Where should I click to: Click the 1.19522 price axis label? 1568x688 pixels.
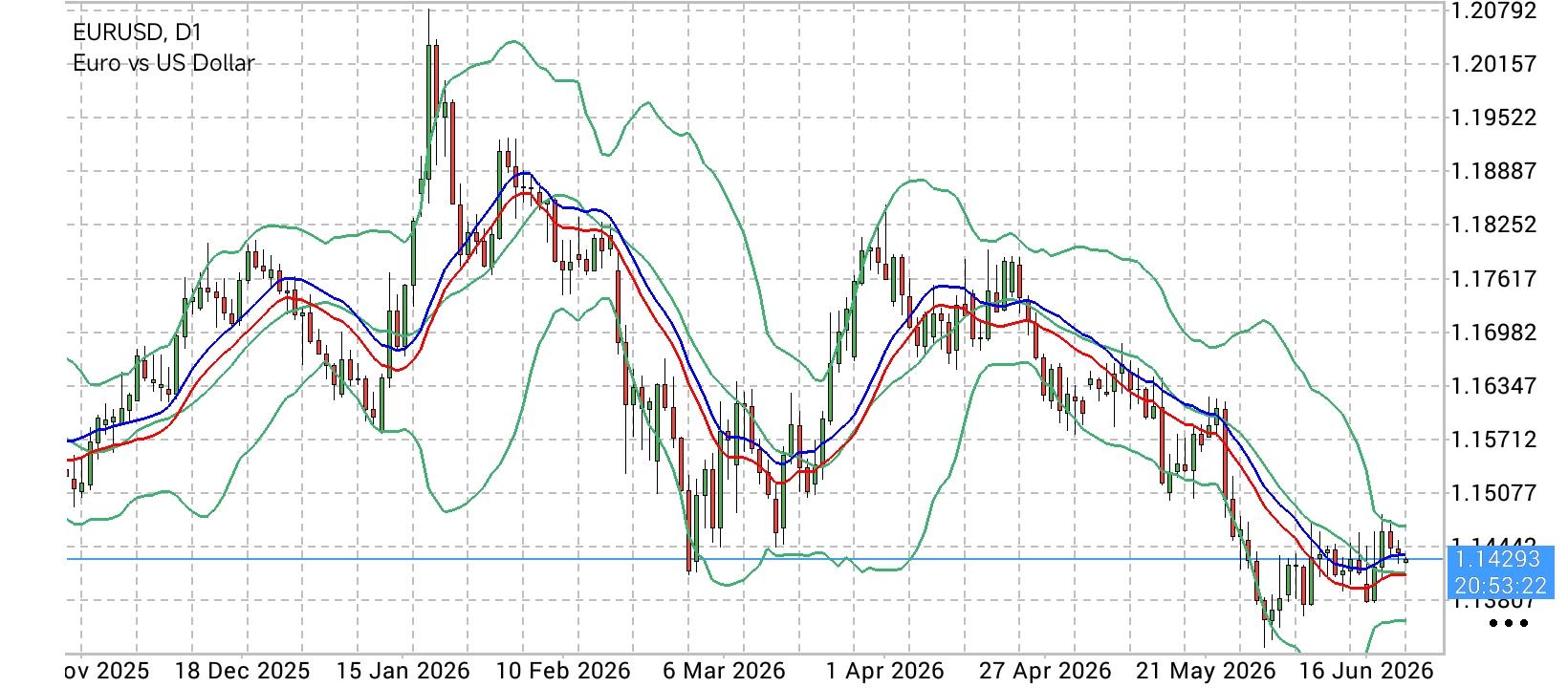coord(1493,118)
